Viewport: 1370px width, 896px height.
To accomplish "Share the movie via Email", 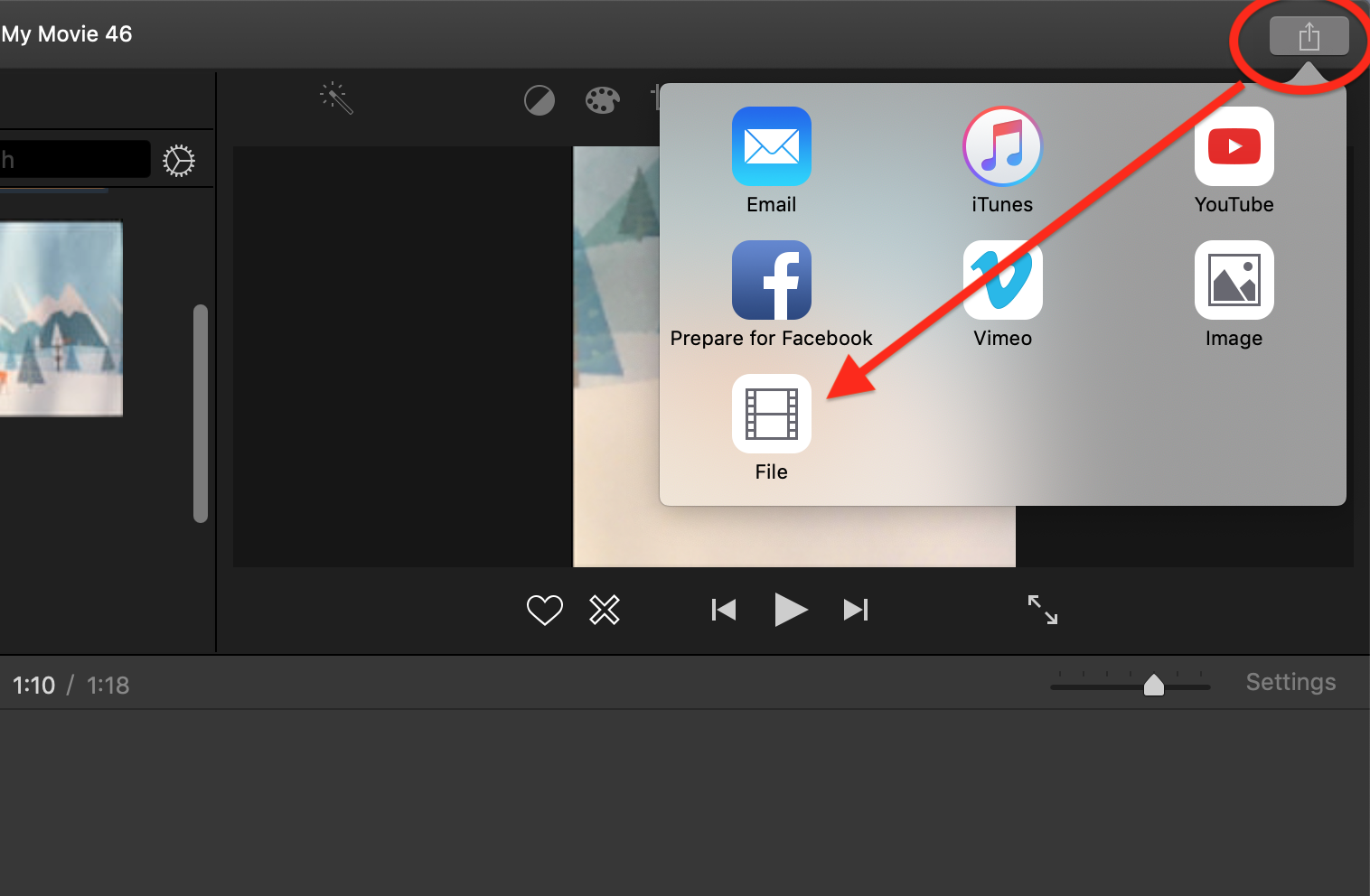I will (771, 146).
